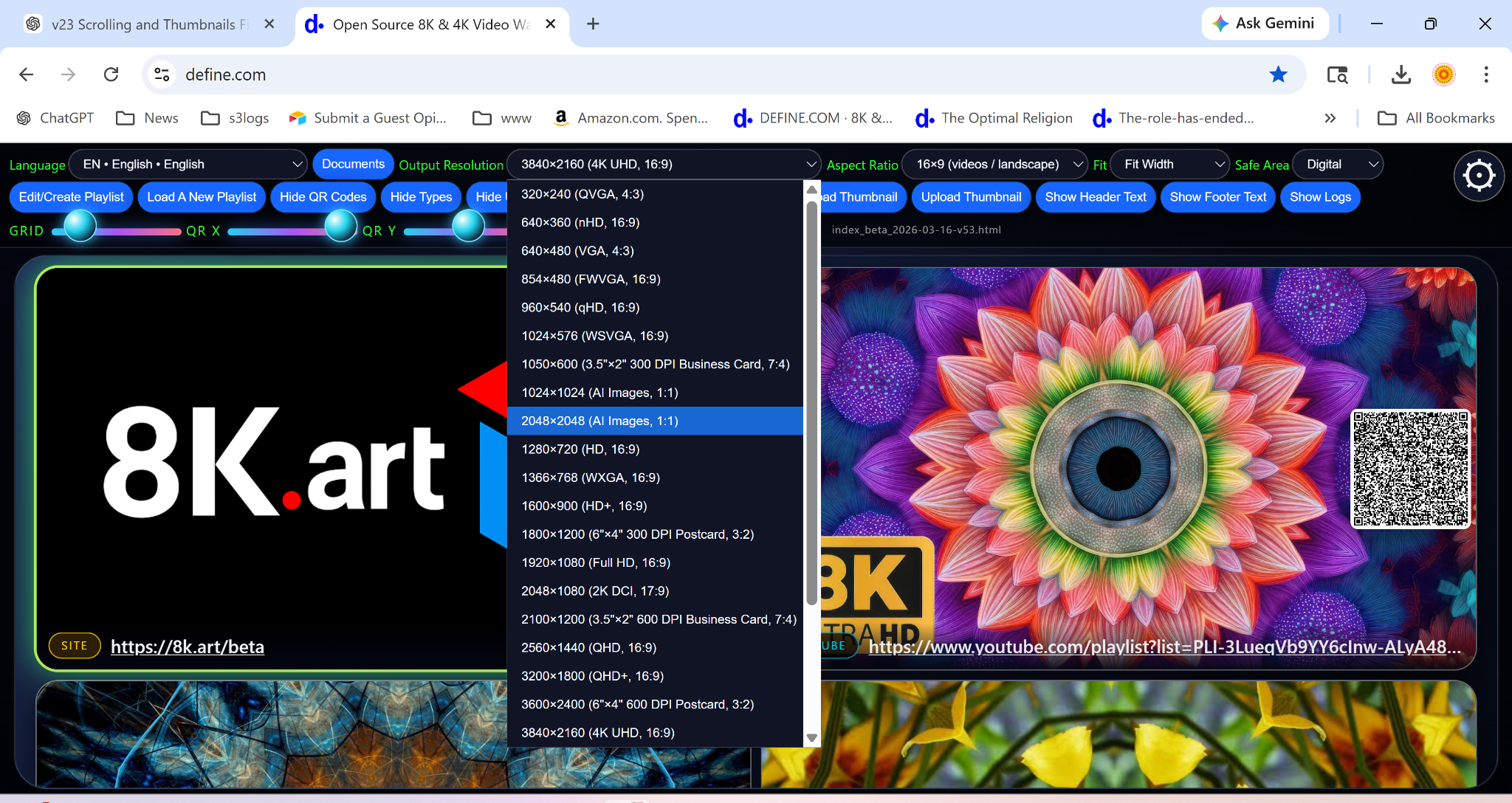Open the Downloads icon in toolbar
This screenshot has height=803, width=1512.
click(1401, 75)
